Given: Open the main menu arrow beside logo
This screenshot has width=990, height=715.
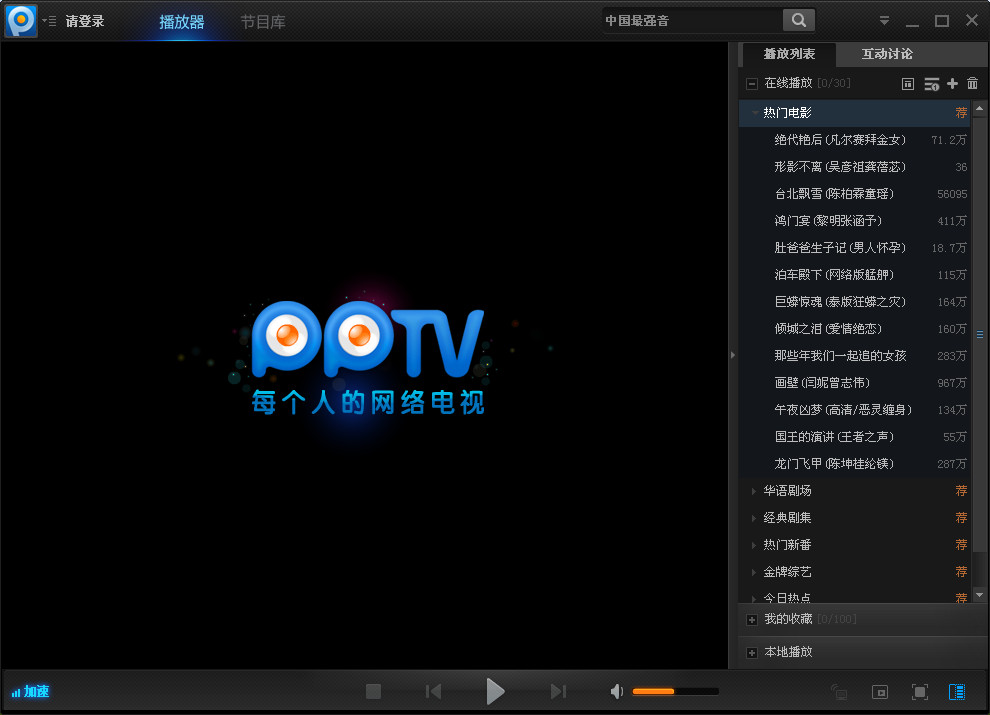Looking at the screenshot, I should pyautogui.click(x=49, y=21).
